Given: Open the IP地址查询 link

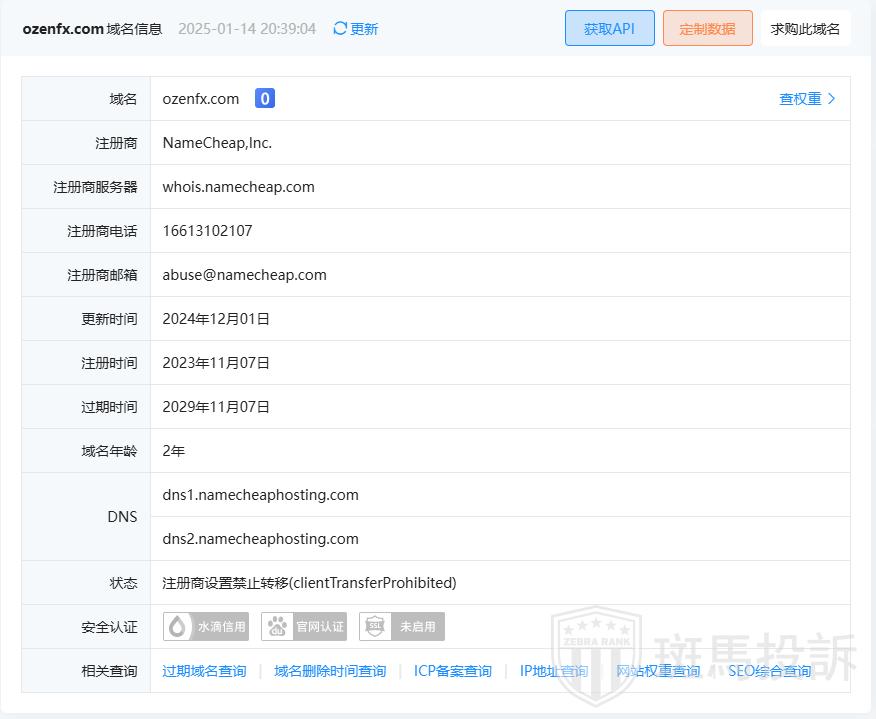Looking at the screenshot, I should 553,671.
